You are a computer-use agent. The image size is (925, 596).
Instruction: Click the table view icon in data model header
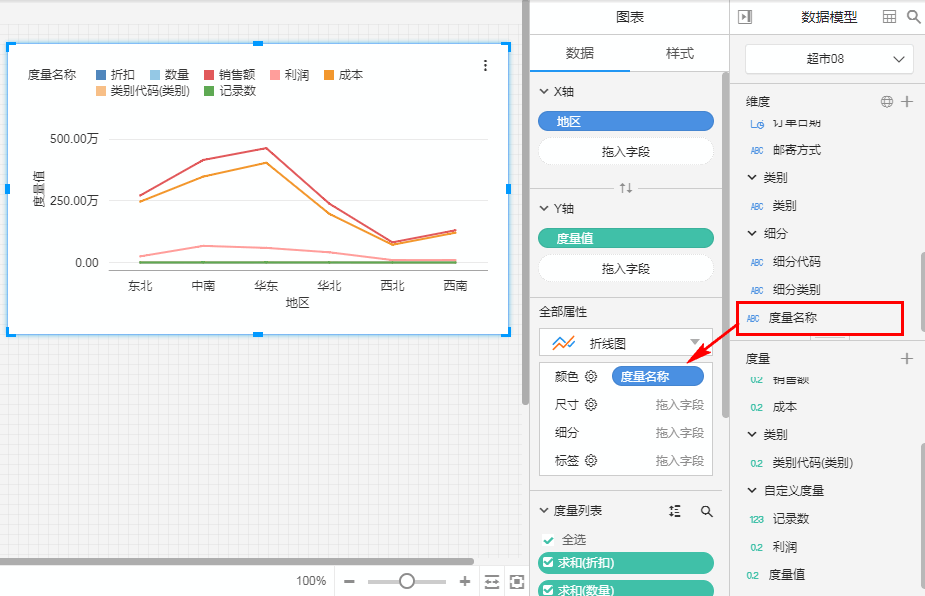pyautogui.click(x=889, y=17)
